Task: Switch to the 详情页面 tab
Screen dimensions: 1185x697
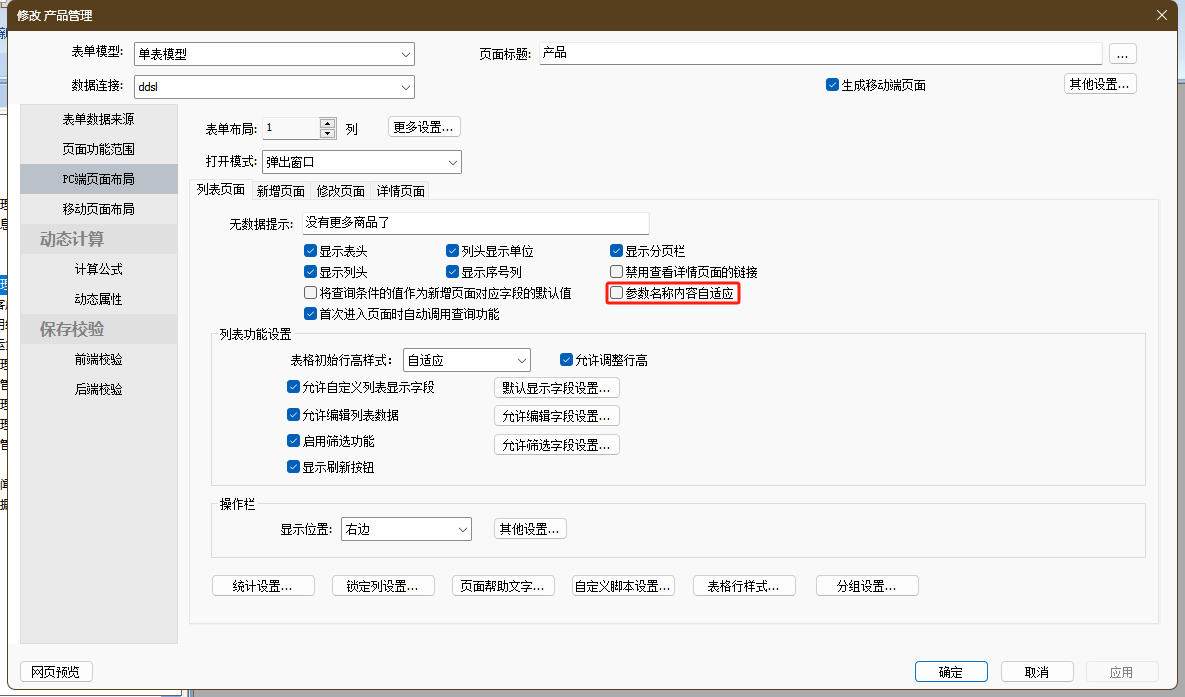Action: [x=400, y=191]
